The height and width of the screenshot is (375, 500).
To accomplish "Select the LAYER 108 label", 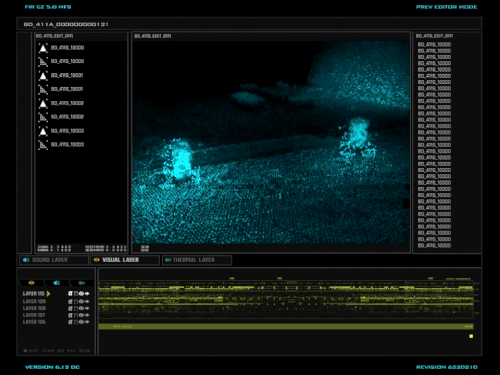I will [34, 308].
